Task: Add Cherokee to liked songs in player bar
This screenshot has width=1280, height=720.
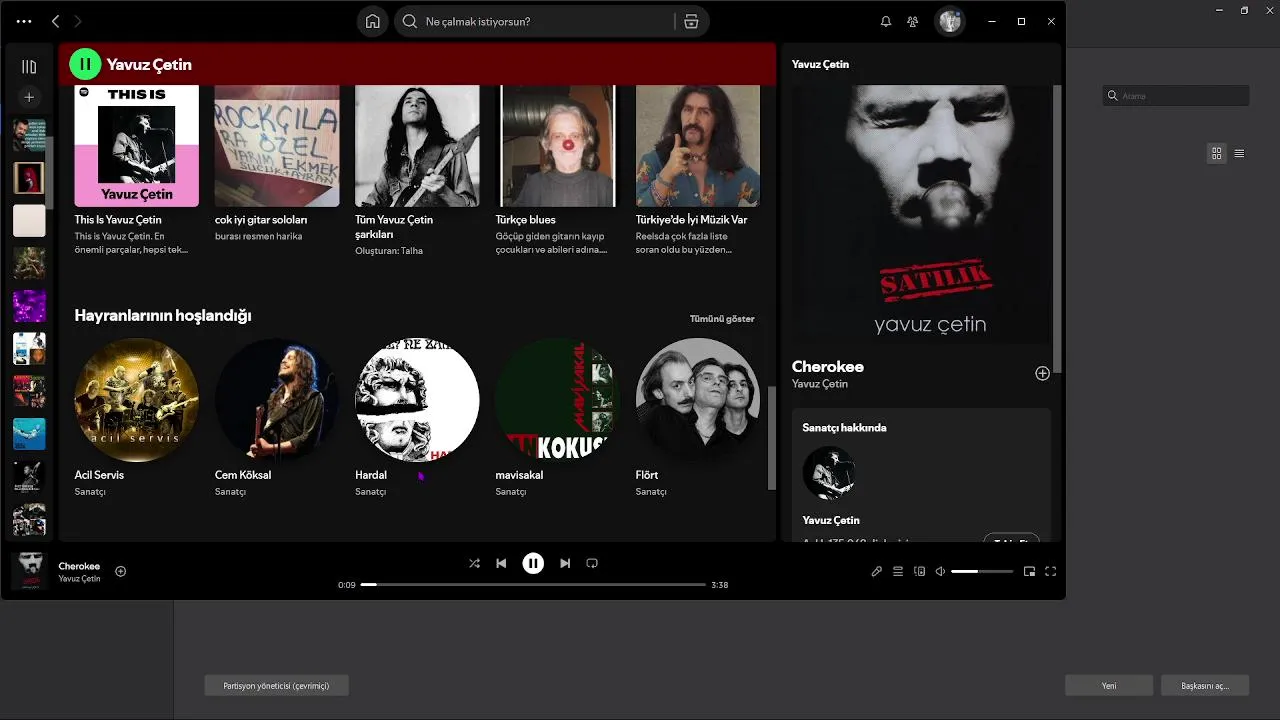Action: [121, 571]
